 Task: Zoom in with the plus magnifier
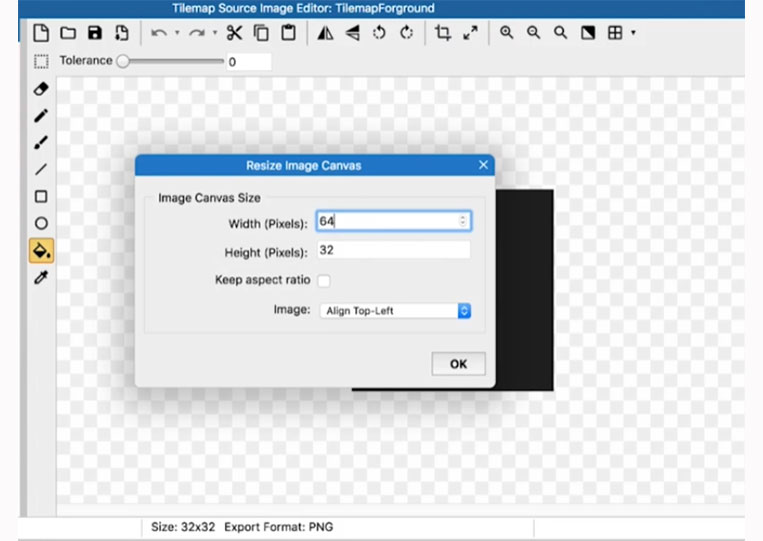(x=507, y=33)
